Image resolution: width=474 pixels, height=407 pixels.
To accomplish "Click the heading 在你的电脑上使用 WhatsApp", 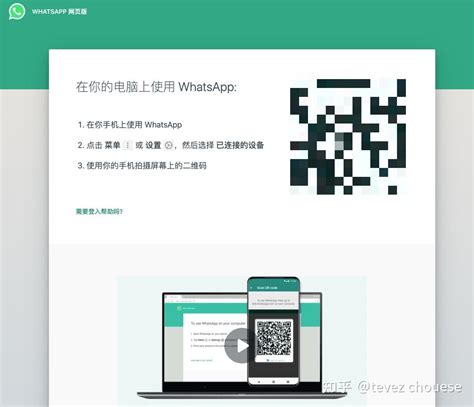I will point(156,87).
